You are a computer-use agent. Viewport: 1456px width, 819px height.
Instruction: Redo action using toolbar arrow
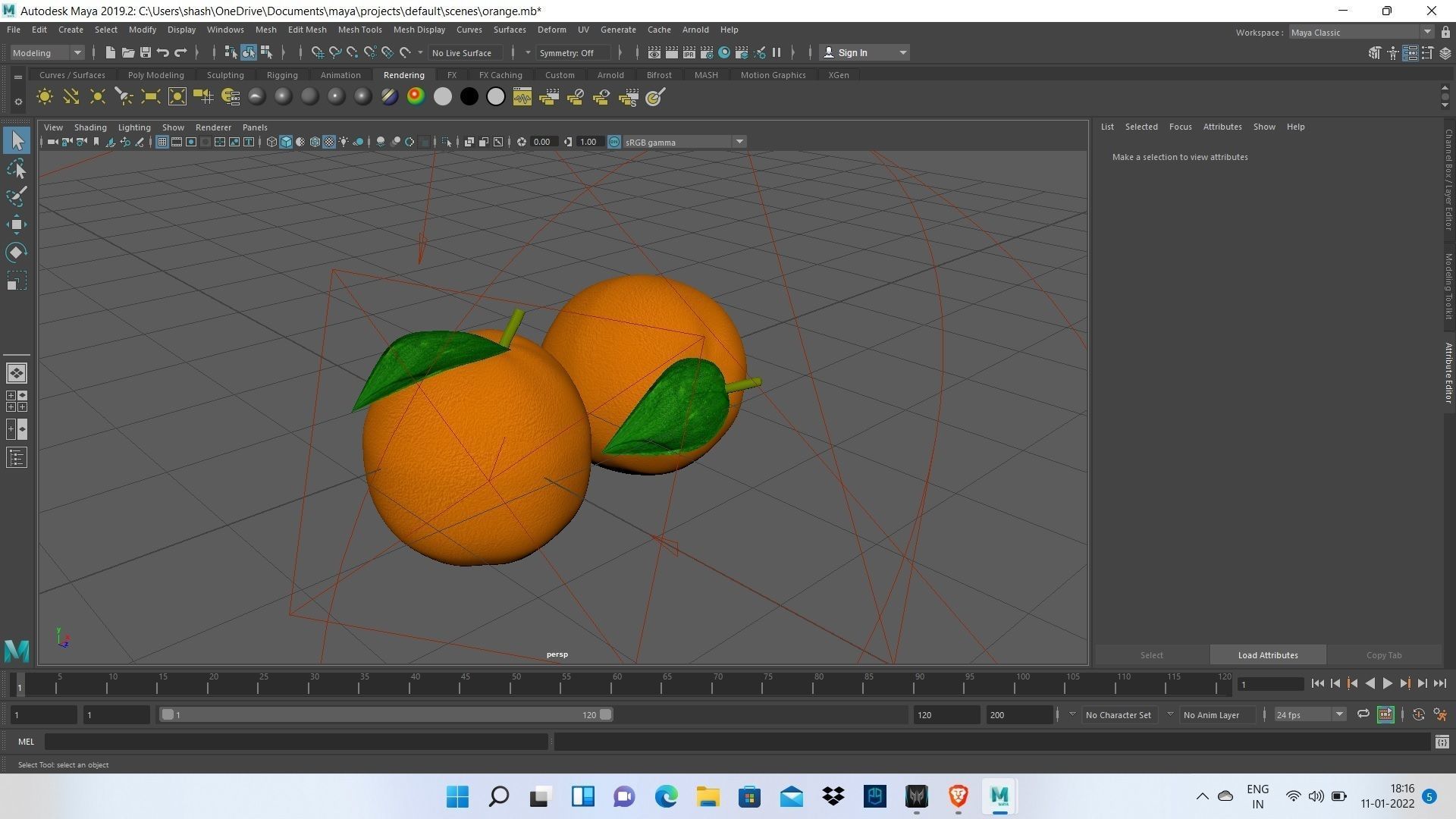click(x=181, y=52)
